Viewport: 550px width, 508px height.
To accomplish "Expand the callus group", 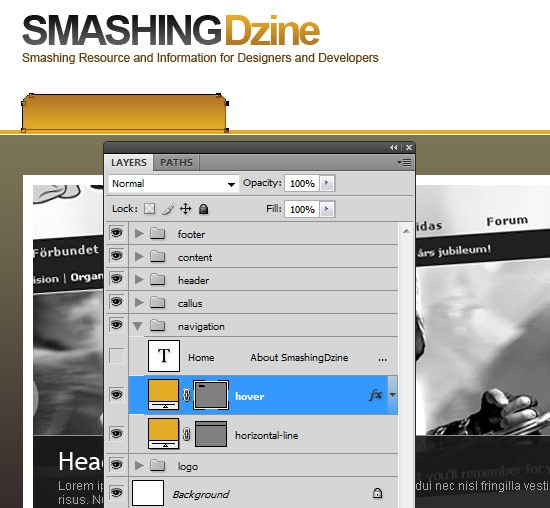I will tap(139, 302).
